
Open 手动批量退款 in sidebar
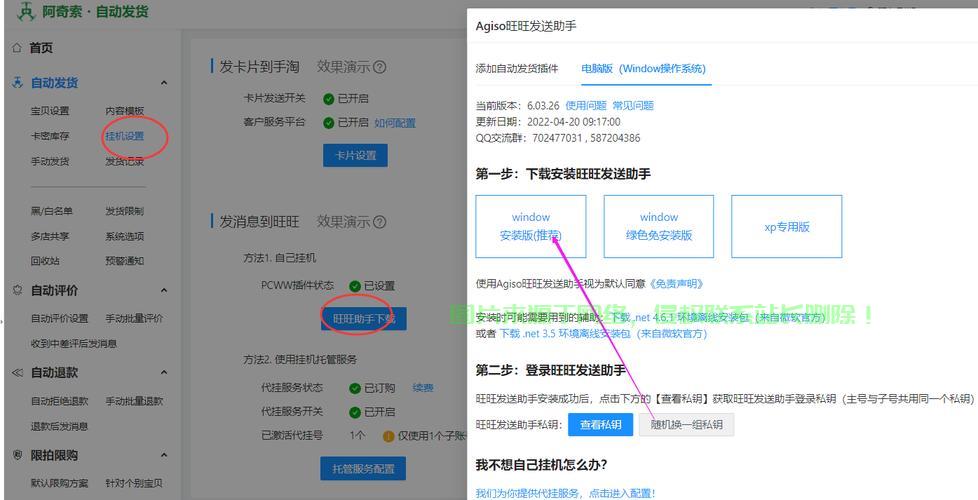coord(134,401)
